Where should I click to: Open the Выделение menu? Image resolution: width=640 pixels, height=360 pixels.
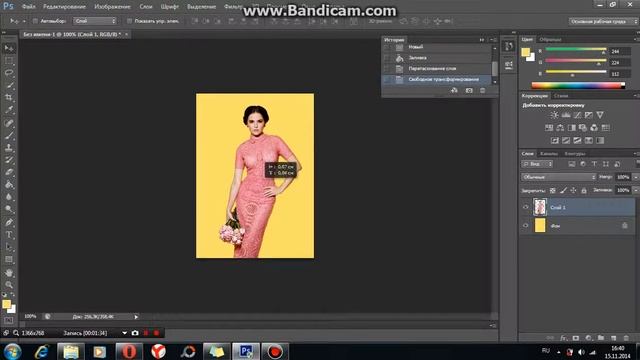(202, 7)
